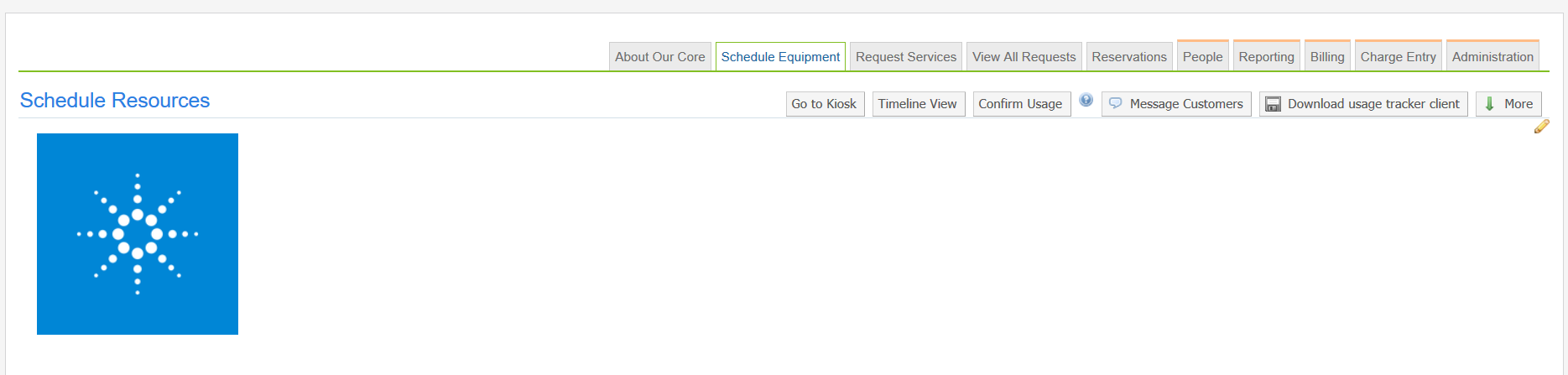Open the Charge Entry tab

tap(1398, 57)
